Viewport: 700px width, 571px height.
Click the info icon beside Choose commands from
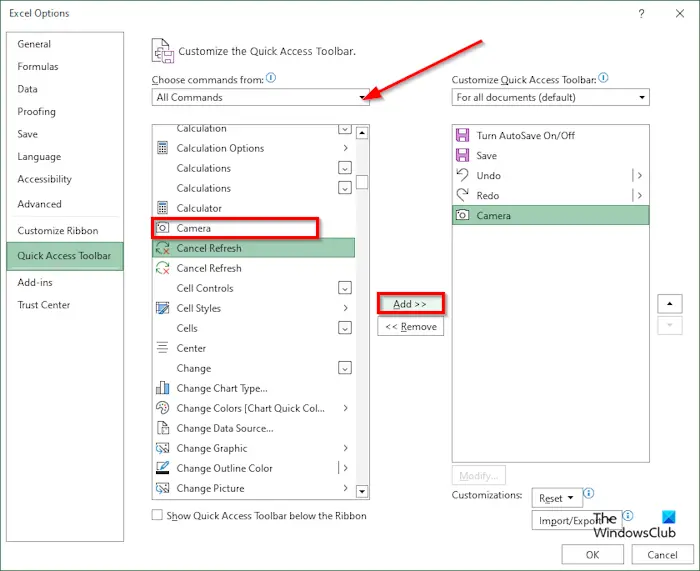pos(271,78)
